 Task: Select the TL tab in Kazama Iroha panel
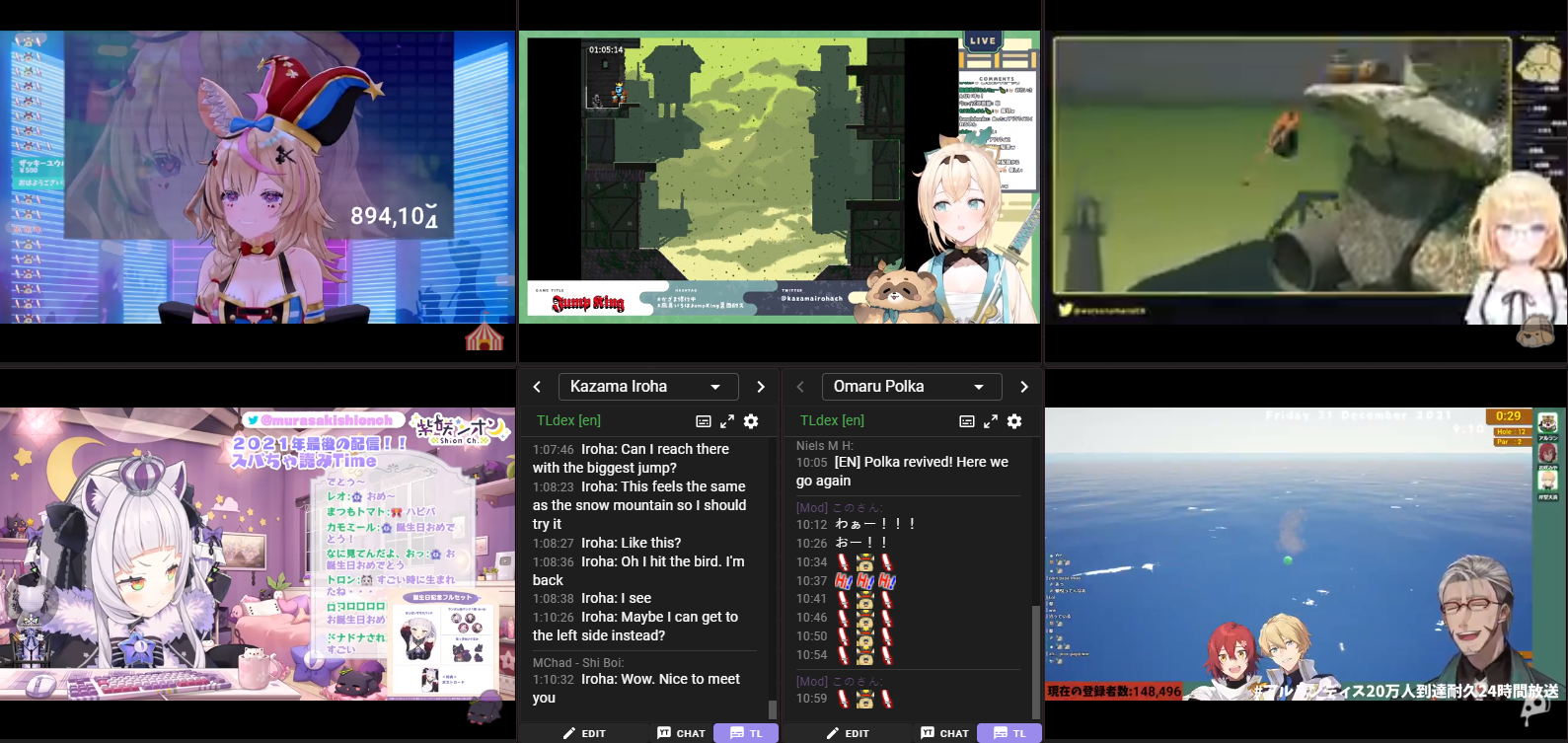746,733
